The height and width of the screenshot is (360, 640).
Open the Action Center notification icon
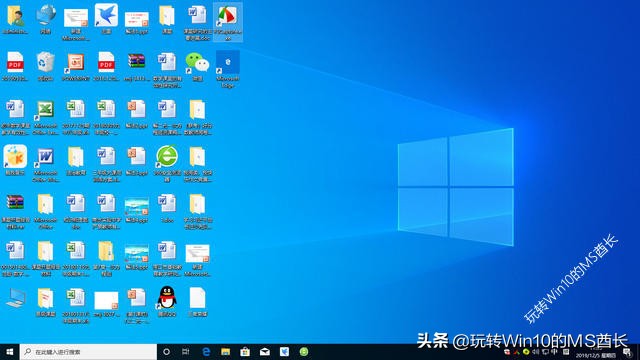point(627,352)
